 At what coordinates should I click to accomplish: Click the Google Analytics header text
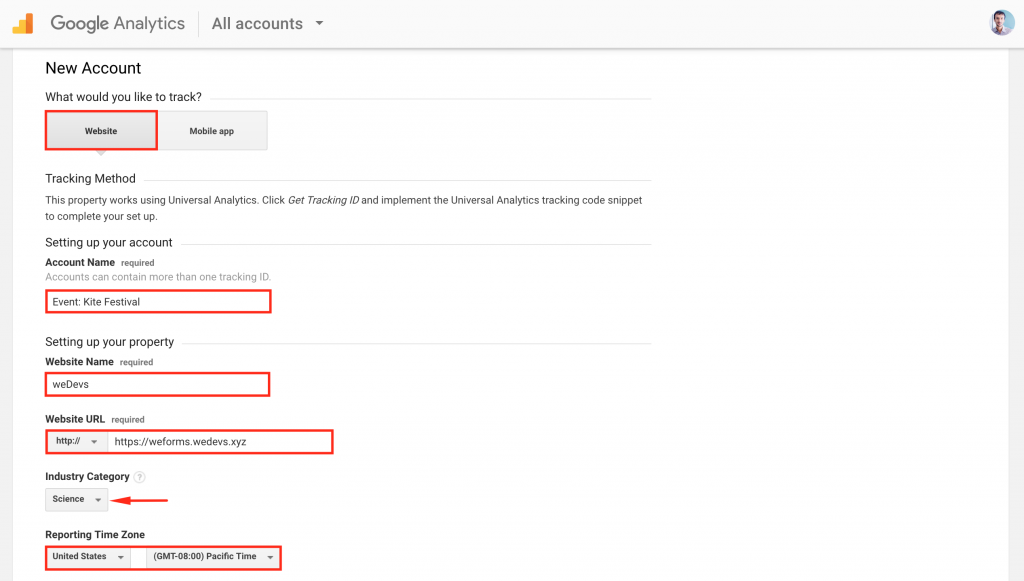point(117,22)
